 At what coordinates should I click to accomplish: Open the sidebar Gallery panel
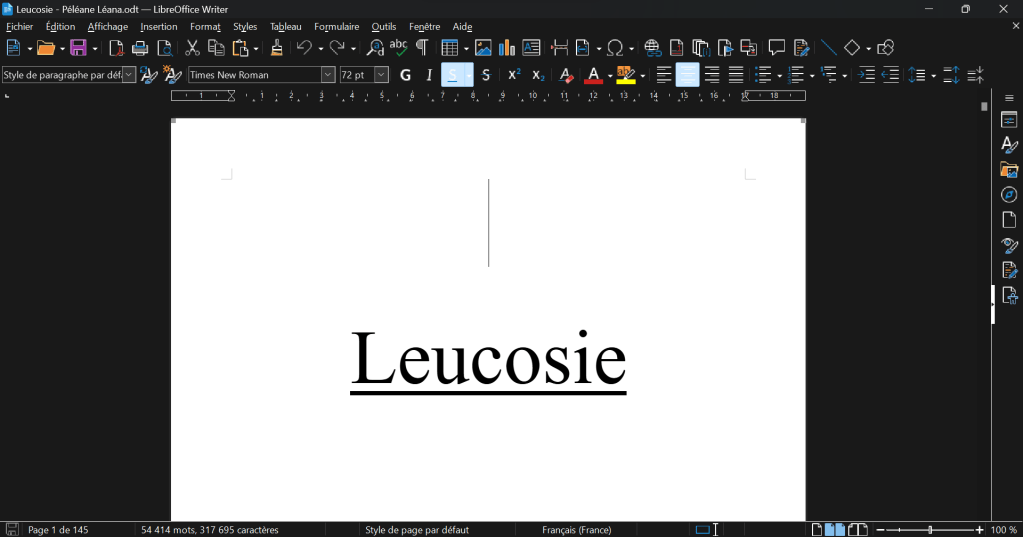click(1009, 170)
